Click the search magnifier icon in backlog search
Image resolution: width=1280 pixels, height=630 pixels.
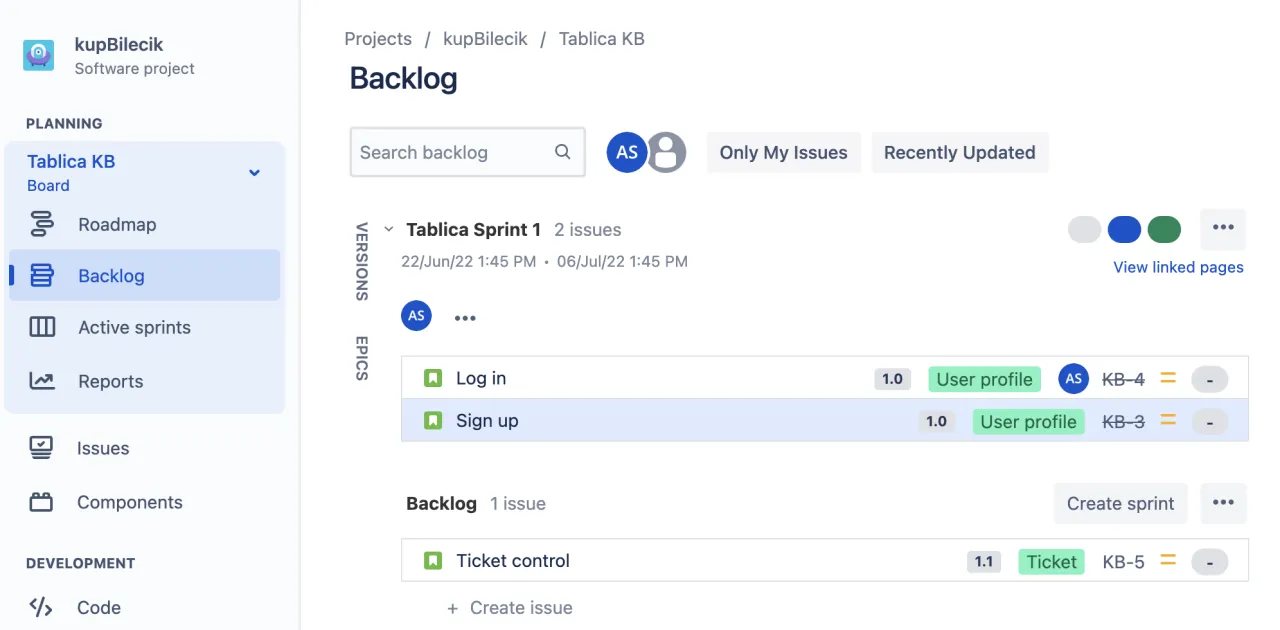563,152
